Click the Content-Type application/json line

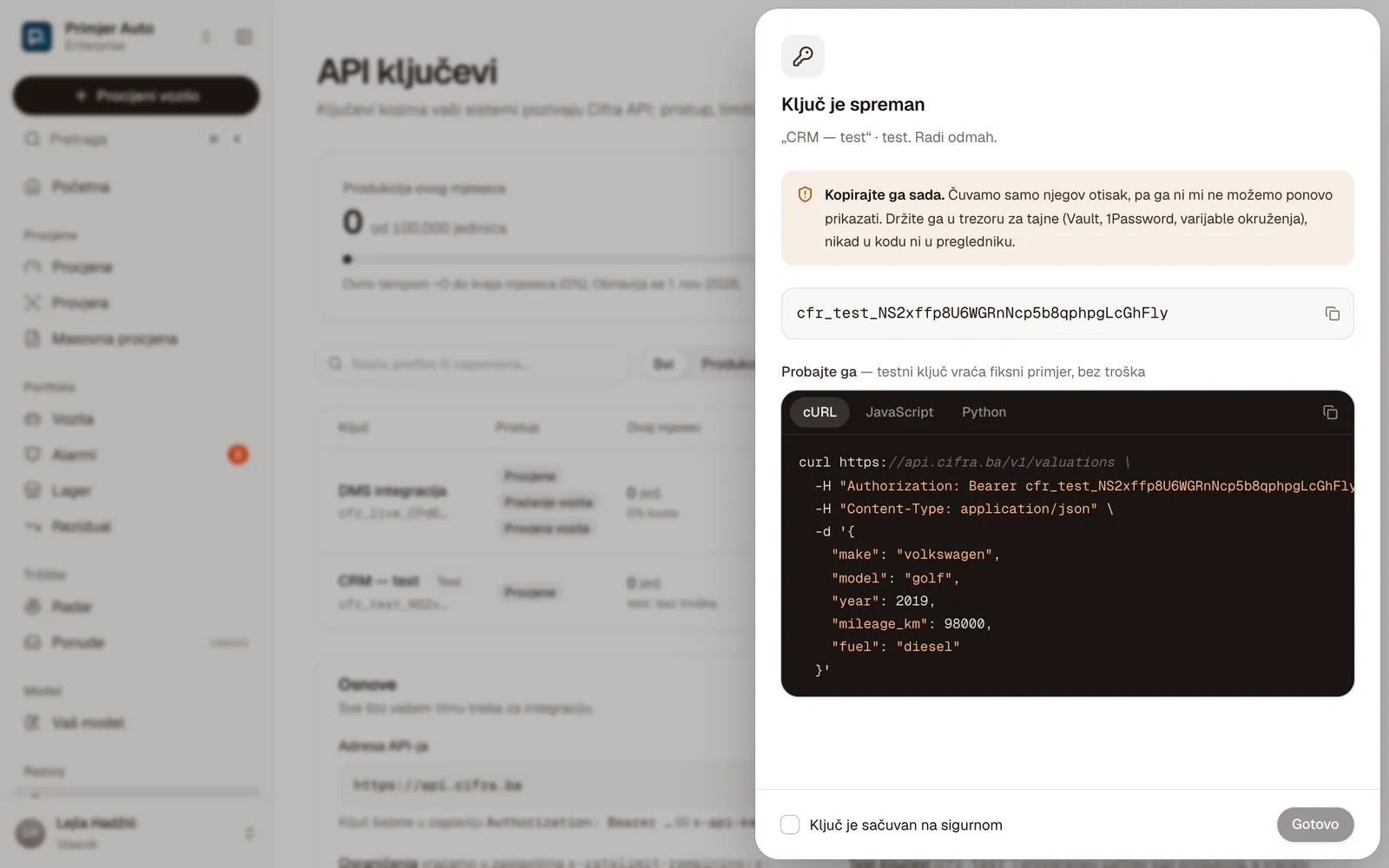(x=964, y=509)
